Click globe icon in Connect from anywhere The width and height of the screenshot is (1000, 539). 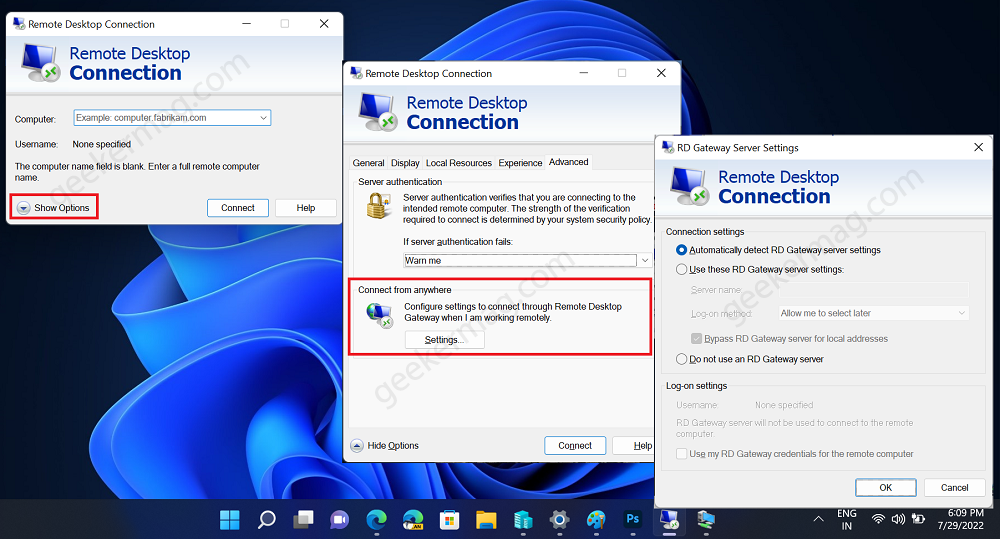pyautogui.click(x=379, y=315)
